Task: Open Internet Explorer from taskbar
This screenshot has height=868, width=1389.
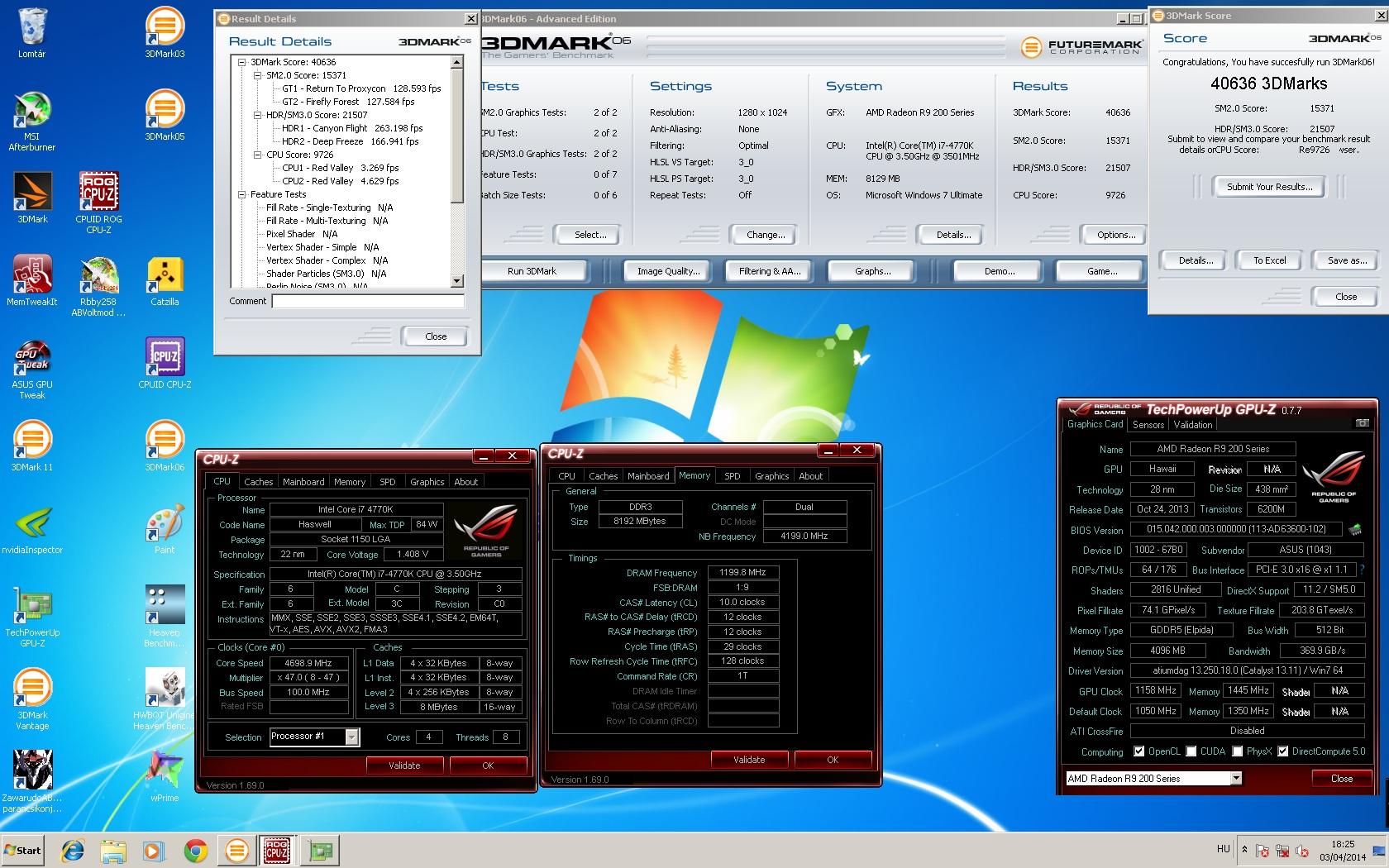Action: (73, 851)
